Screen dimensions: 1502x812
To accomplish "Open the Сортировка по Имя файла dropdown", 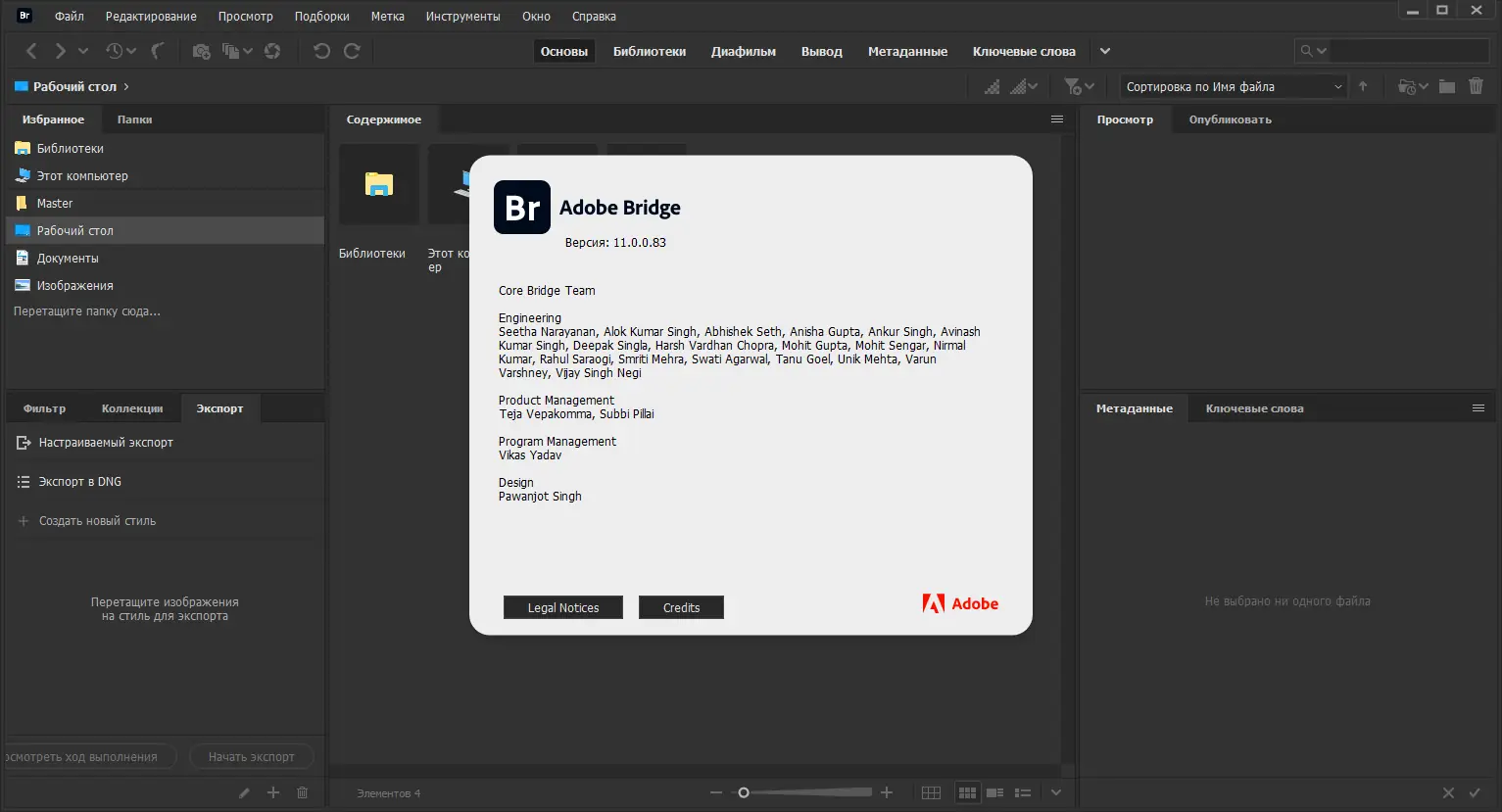I will (1234, 86).
